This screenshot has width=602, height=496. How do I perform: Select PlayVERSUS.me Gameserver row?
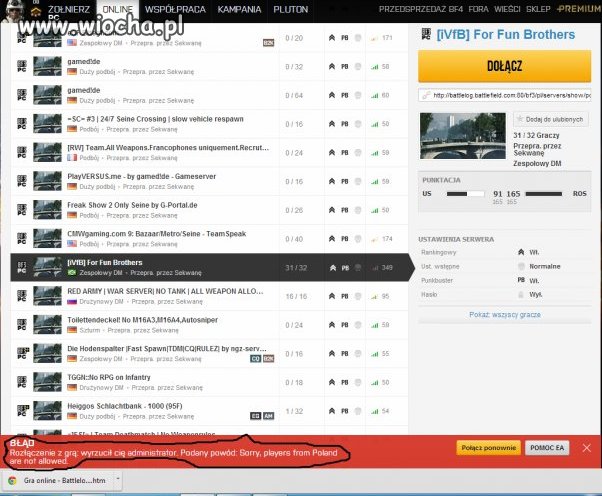point(209,181)
